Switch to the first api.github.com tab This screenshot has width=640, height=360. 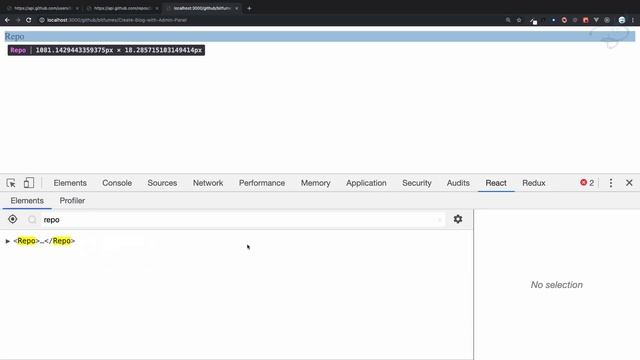click(43, 8)
